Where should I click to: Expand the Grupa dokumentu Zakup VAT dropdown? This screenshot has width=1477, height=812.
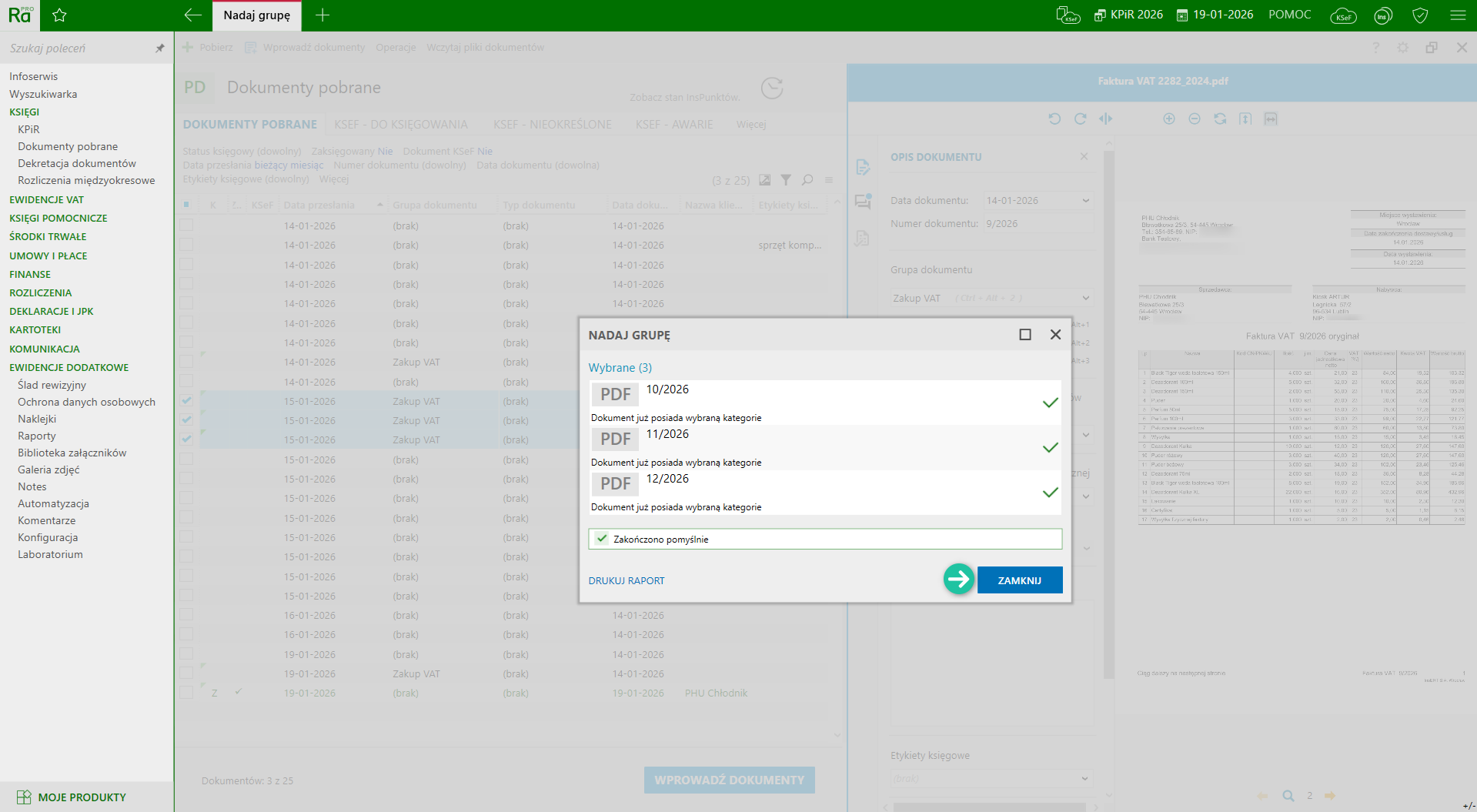[x=1085, y=299]
